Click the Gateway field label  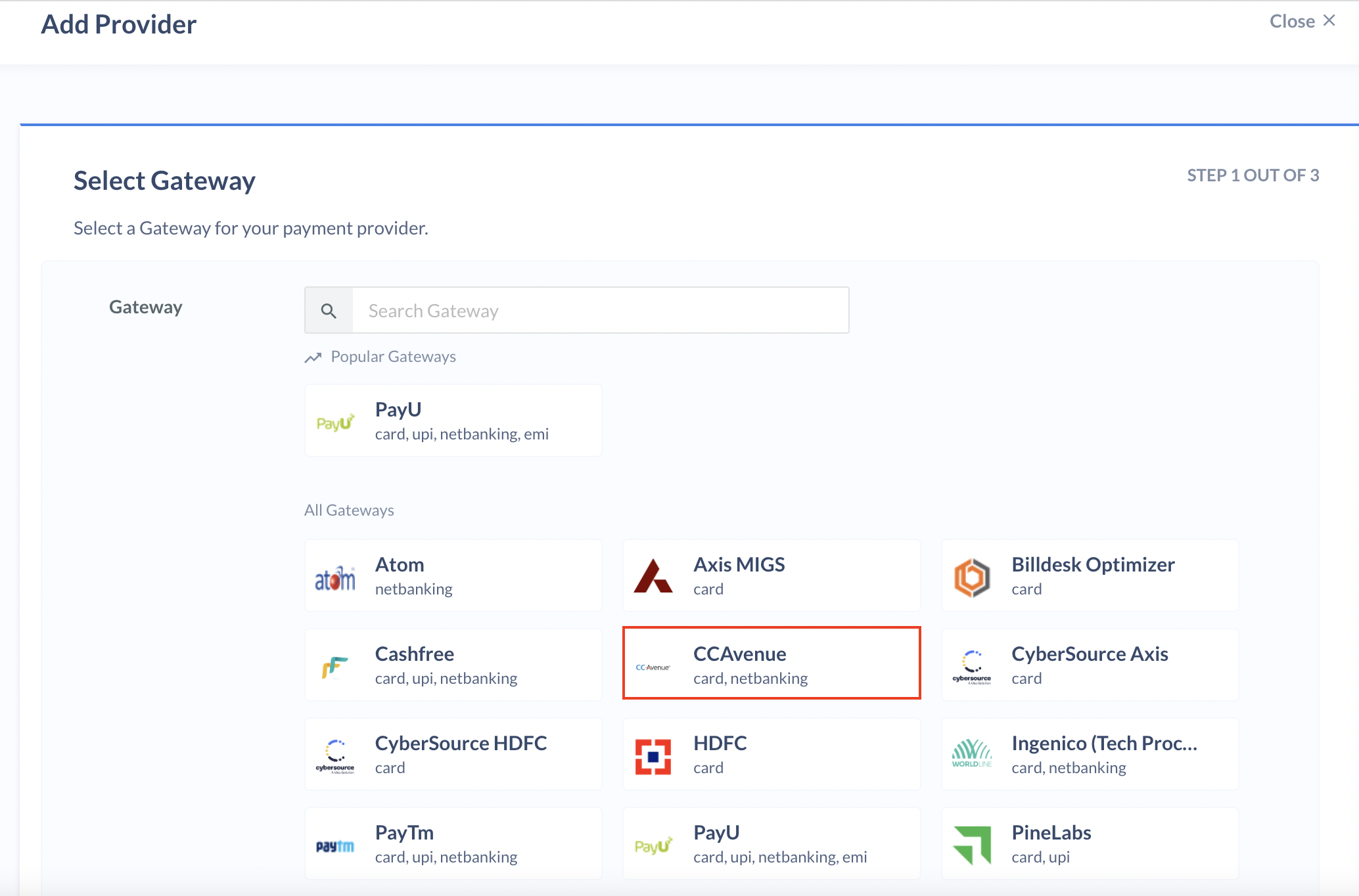[x=146, y=307]
